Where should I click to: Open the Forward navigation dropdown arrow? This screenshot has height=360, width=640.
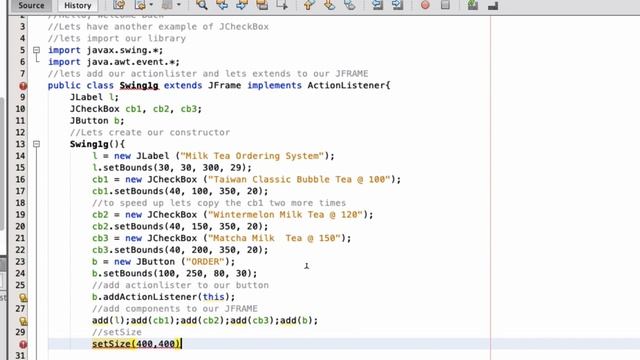pyautogui.click(x=178, y=5)
